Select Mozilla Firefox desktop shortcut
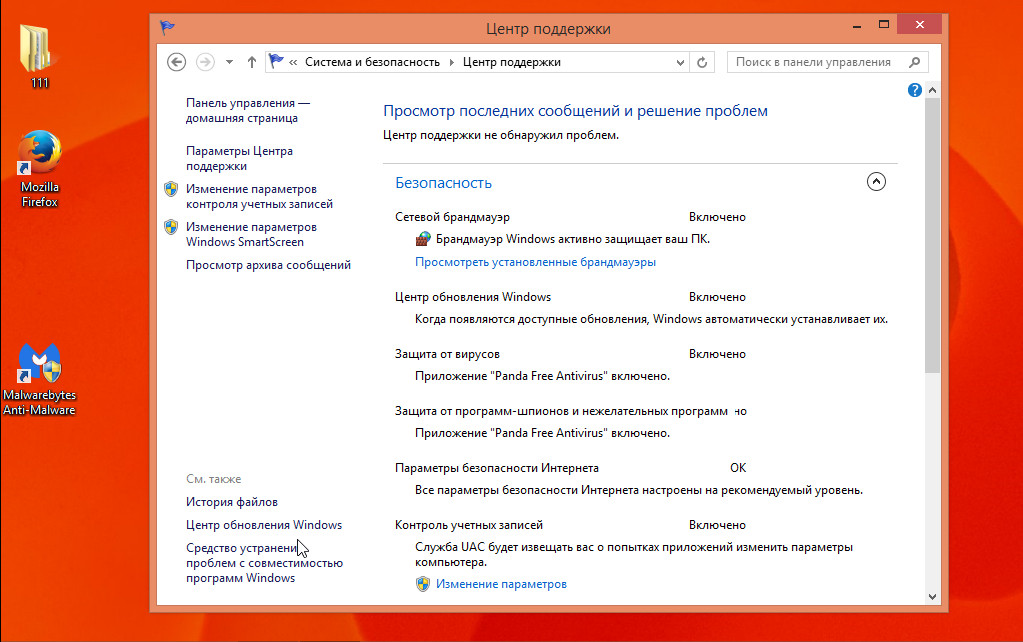 click(x=40, y=169)
